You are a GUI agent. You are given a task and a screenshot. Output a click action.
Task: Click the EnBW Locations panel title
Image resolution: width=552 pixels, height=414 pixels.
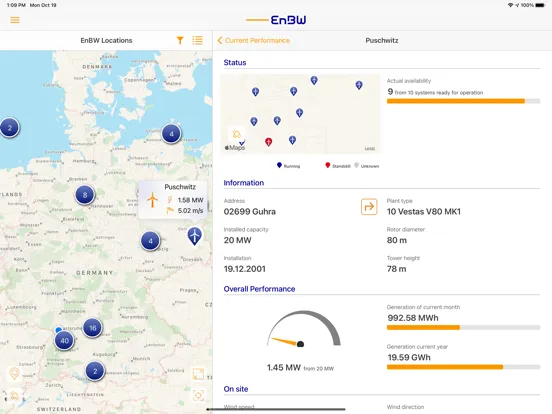(106, 40)
